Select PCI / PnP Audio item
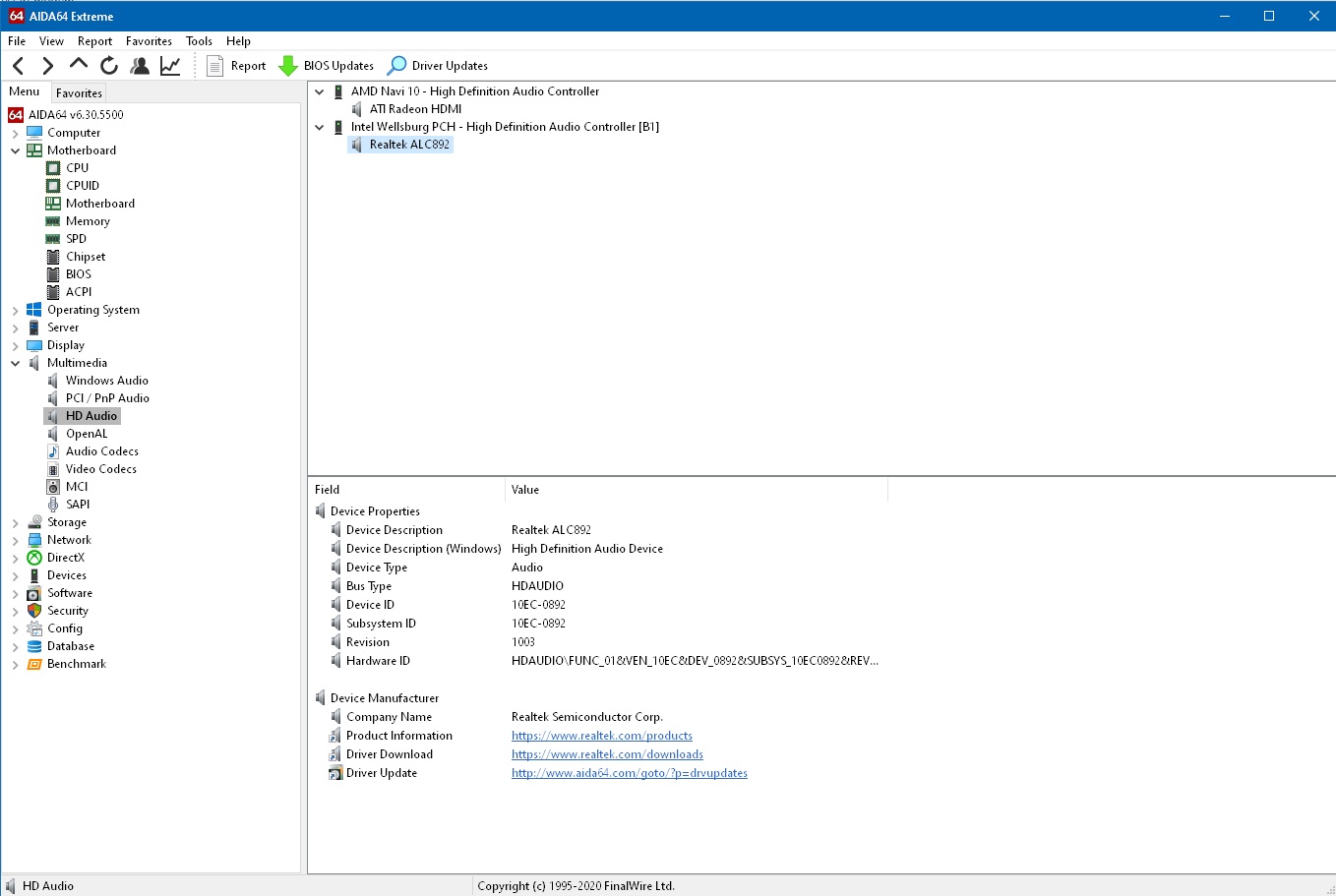The width and height of the screenshot is (1336, 896). click(107, 398)
